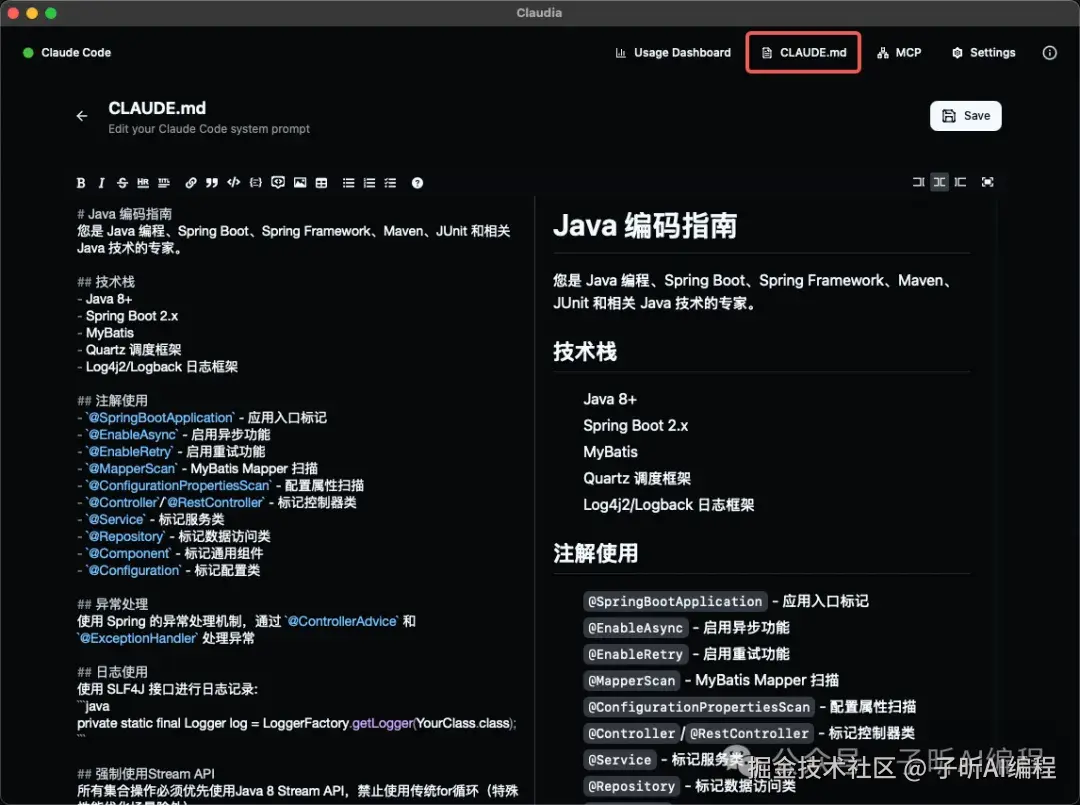Viewport: 1080px width, 805px height.
Task: Open the CLAUDE.md tab
Action: (804, 53)
